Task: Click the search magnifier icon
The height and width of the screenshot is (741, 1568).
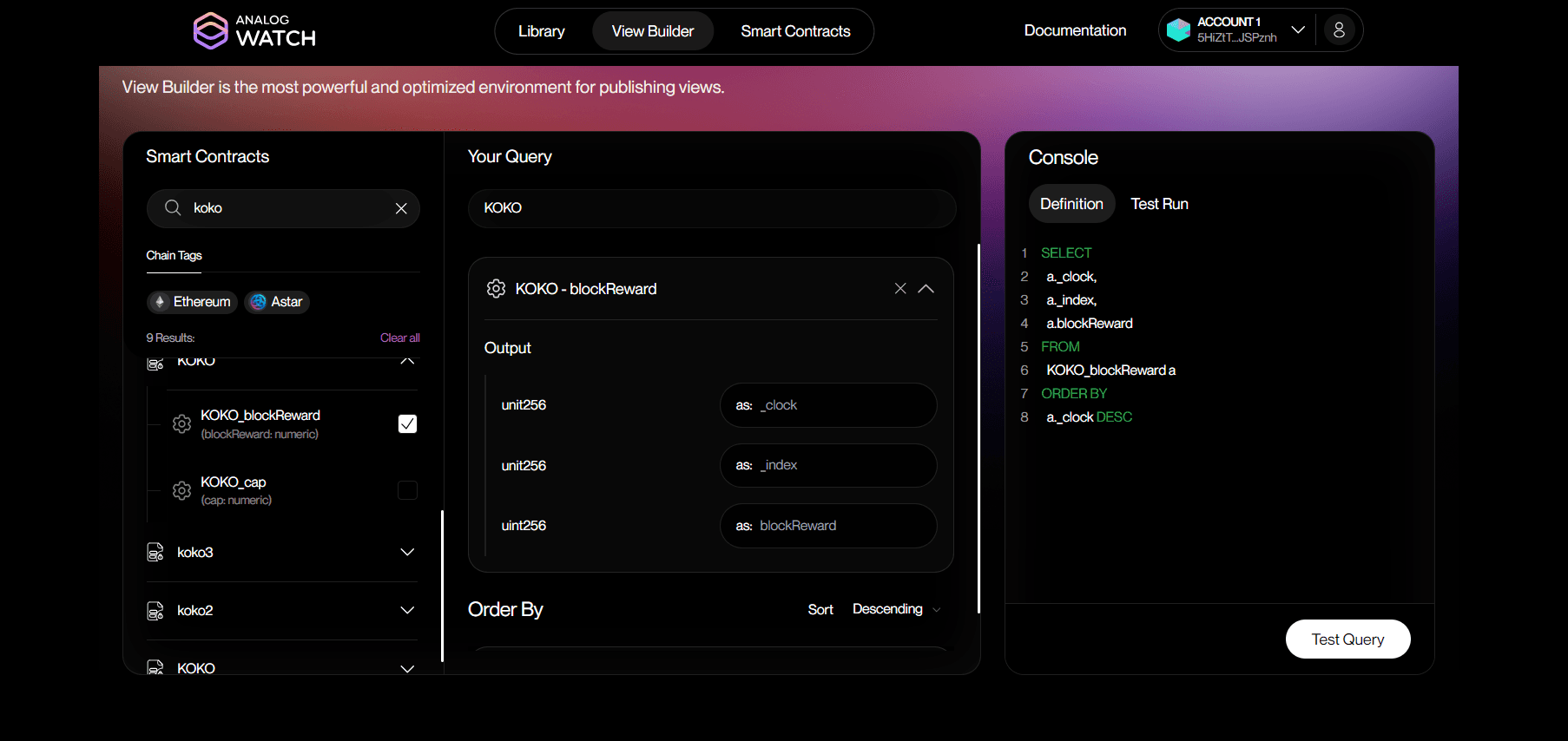Action: point(173,208)
